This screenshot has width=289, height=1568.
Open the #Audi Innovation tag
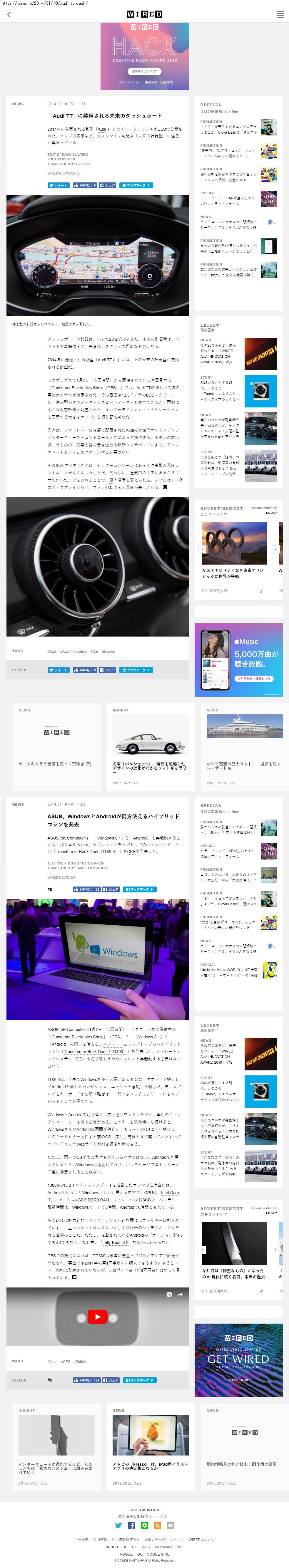pyautogui.click(x=74, y=651)
